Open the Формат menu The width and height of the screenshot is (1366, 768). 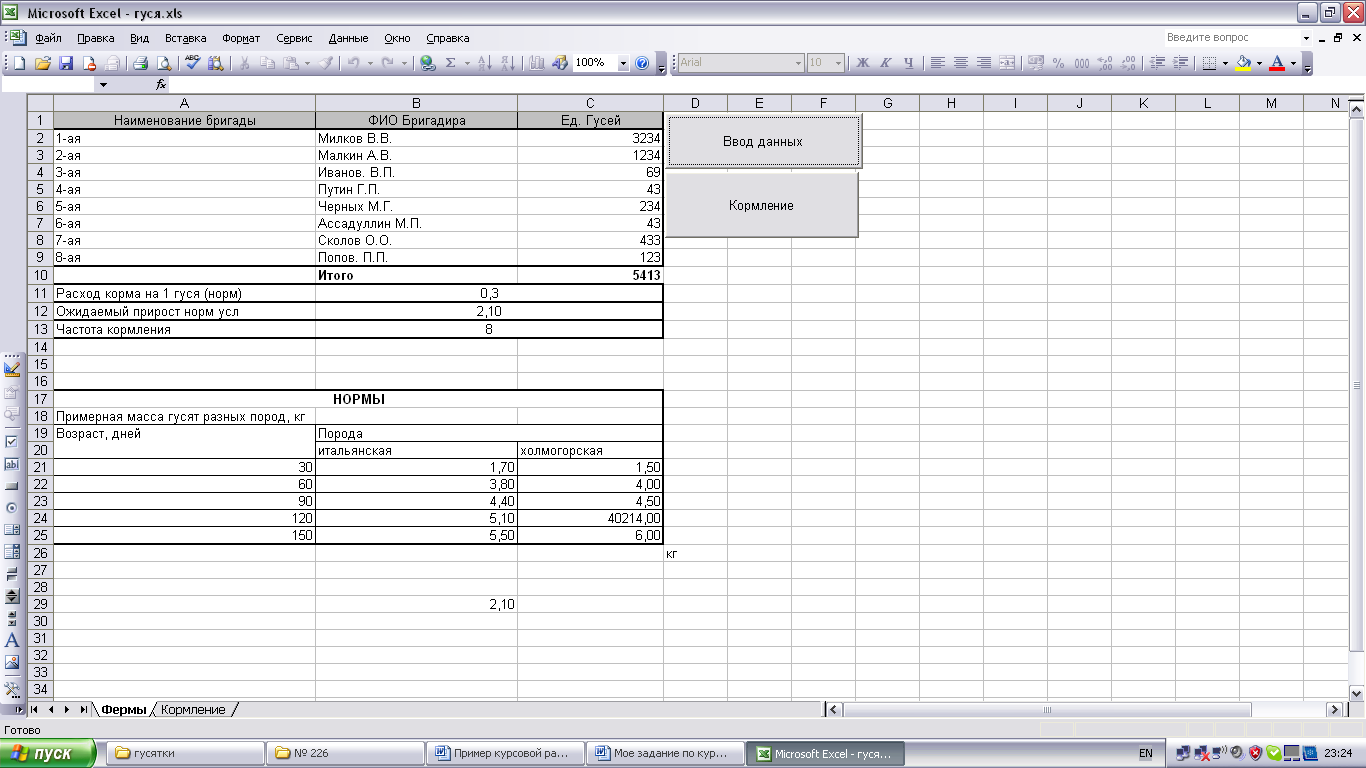[241, 38]
